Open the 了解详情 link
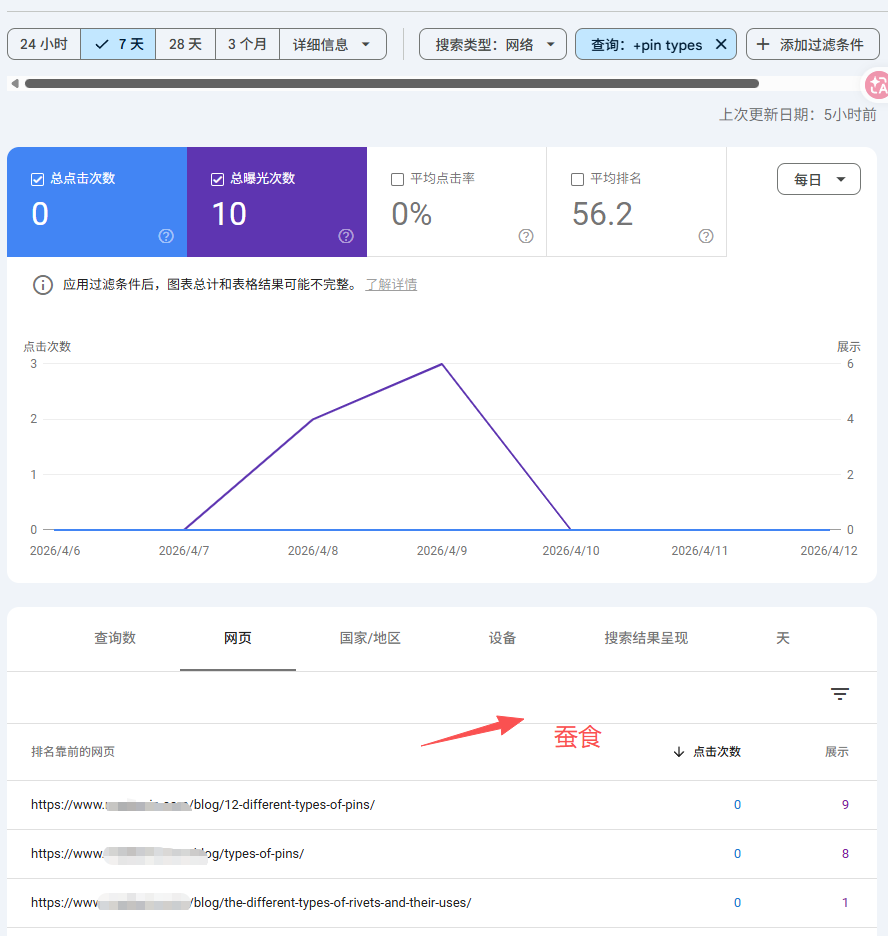The image size is (888, 936). 391,285
